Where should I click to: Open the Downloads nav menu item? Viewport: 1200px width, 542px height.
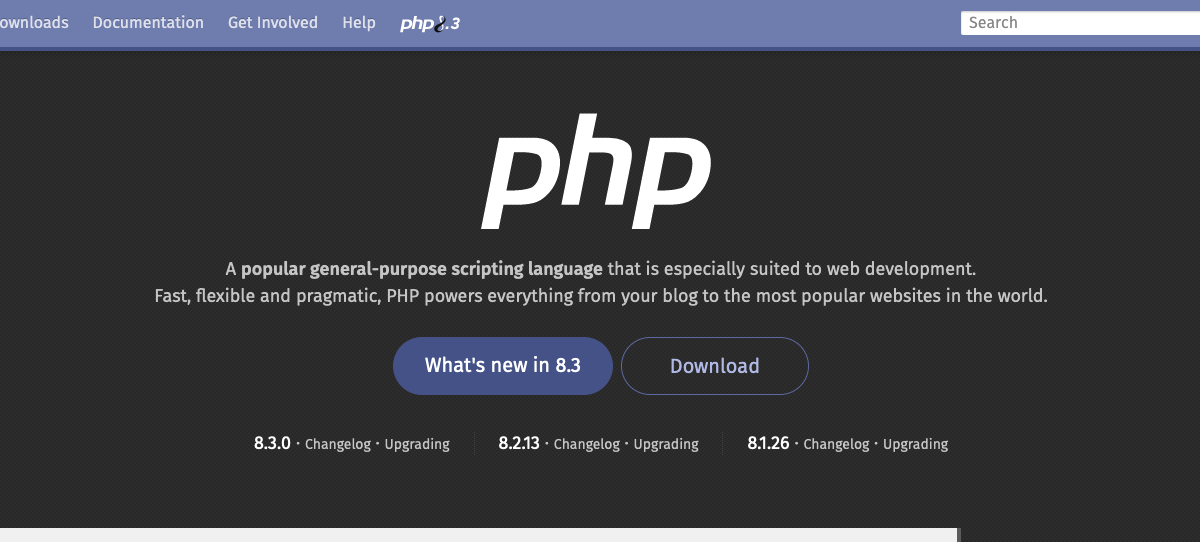click(x=32, y=22)
